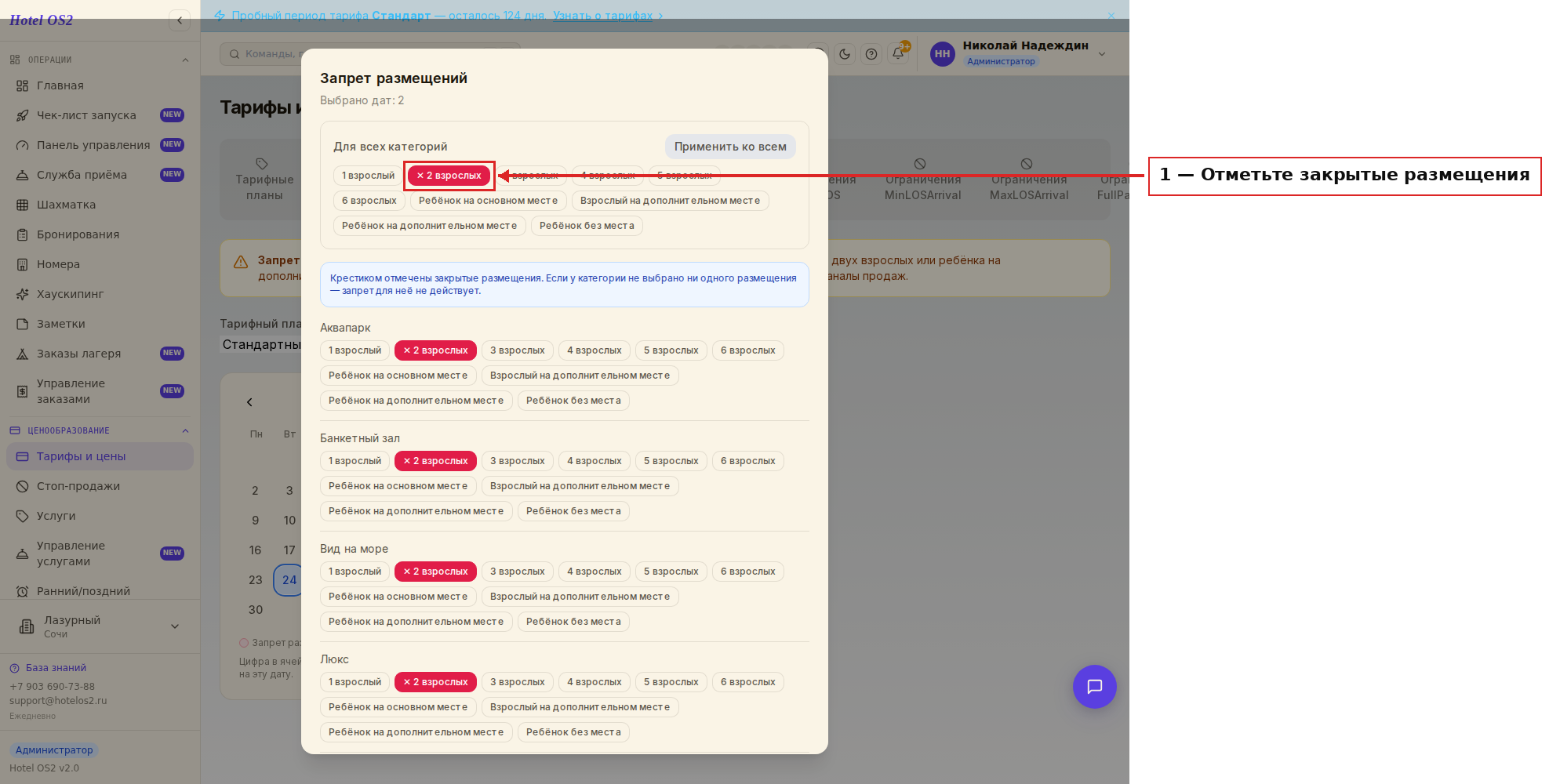Viewport: 1560px width, 784px height.
Task: Unmark 2 взрослых for all categories
Action: 449,176
